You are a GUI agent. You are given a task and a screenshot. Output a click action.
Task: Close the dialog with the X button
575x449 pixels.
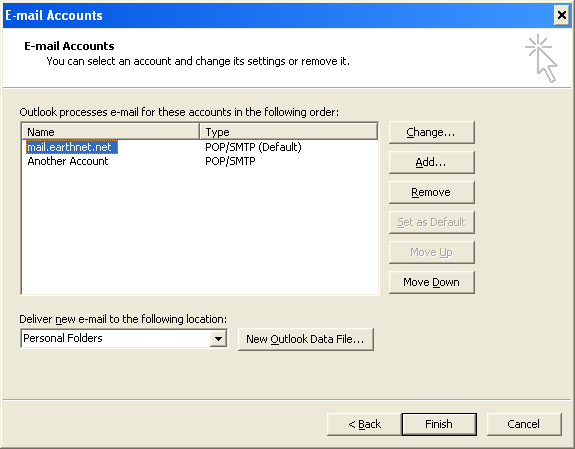pos(561,15)
